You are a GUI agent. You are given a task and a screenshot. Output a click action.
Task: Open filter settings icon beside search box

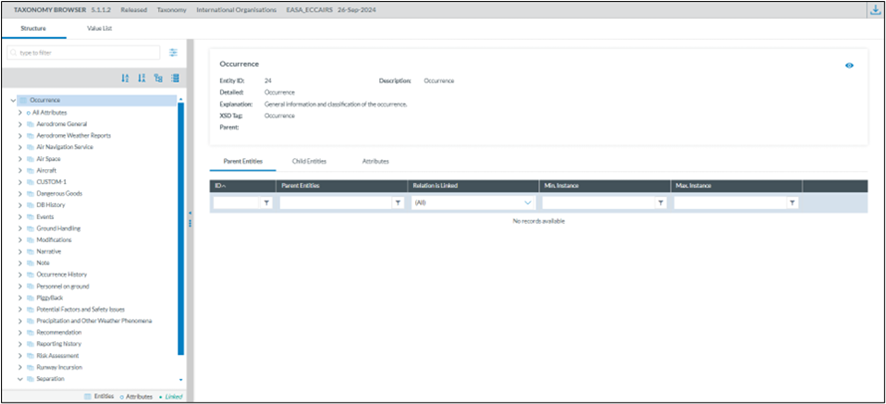[x=173, y=52]
